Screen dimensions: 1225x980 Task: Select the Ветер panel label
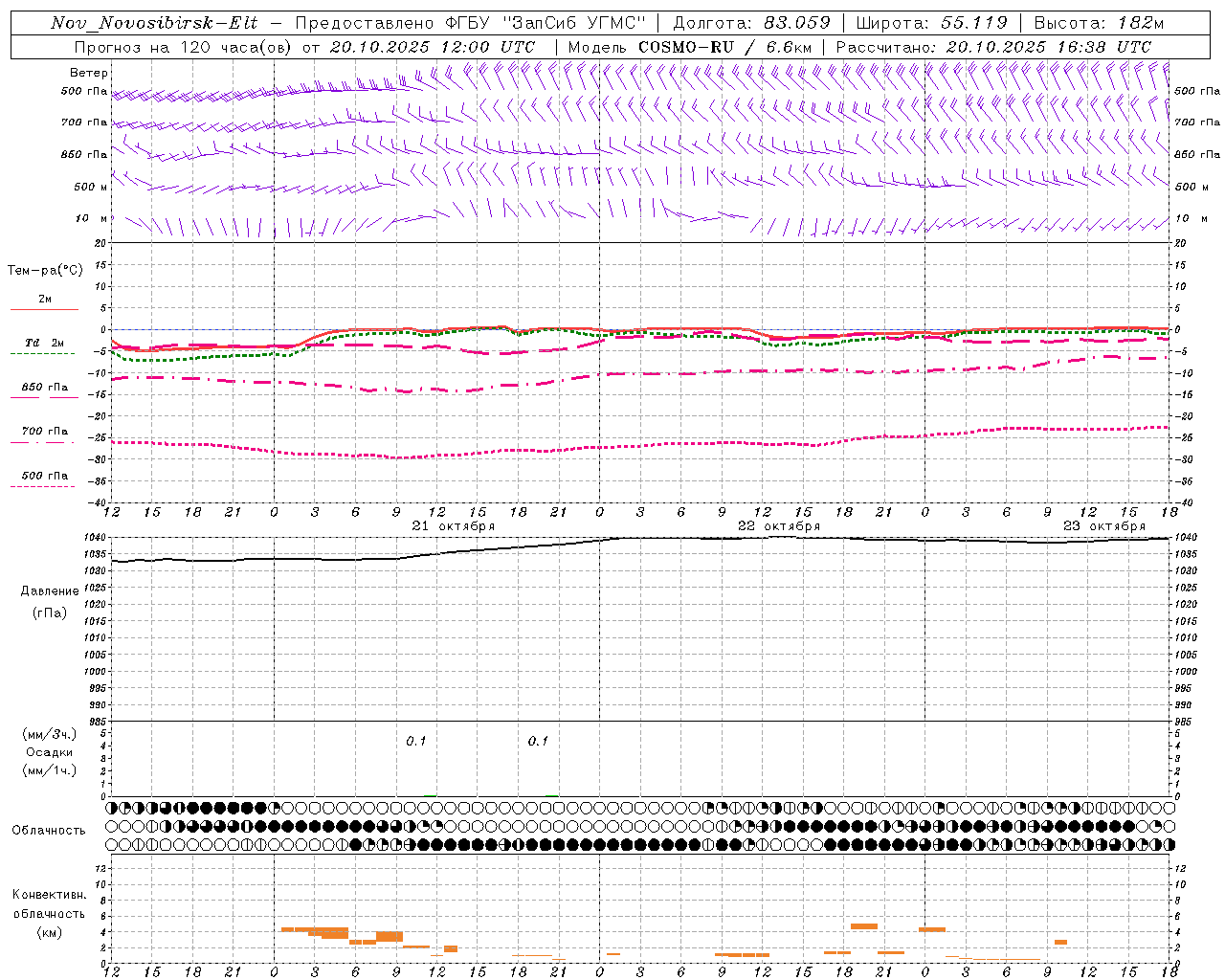point(89,73)
